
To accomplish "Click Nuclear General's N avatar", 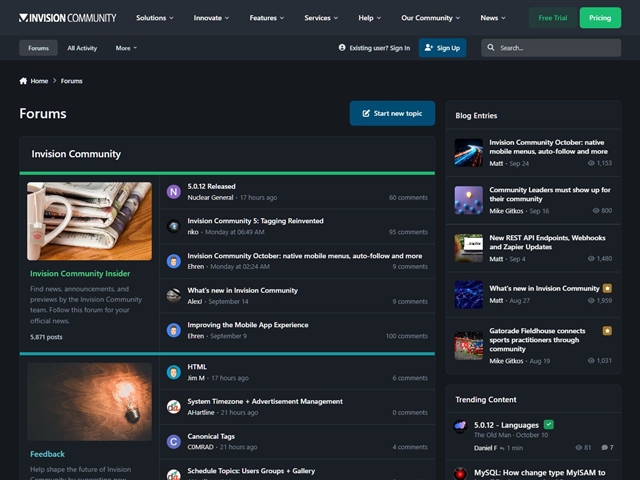I will [173, 191].
